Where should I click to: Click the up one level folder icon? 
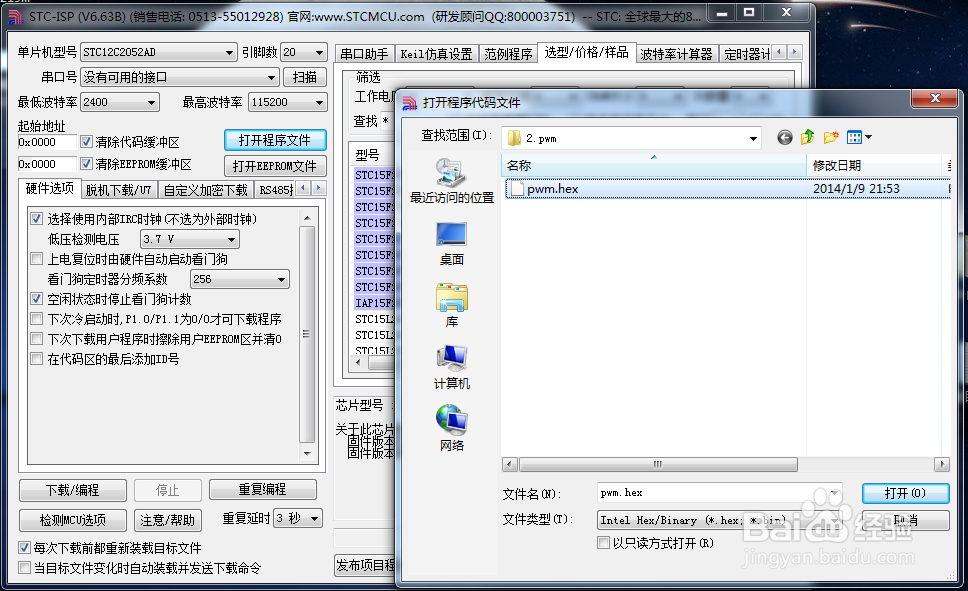(808, 138)
